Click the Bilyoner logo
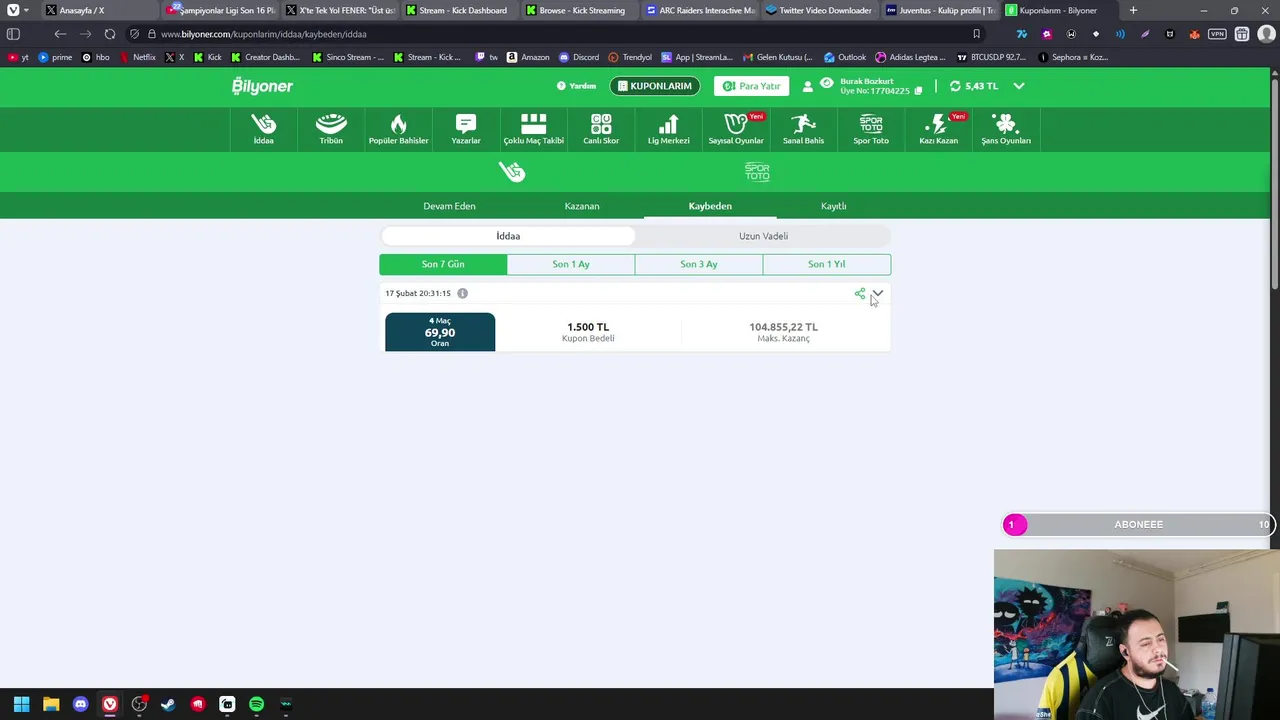Image resolution: width=1280 pixels, height=720 pixels. 262,86
